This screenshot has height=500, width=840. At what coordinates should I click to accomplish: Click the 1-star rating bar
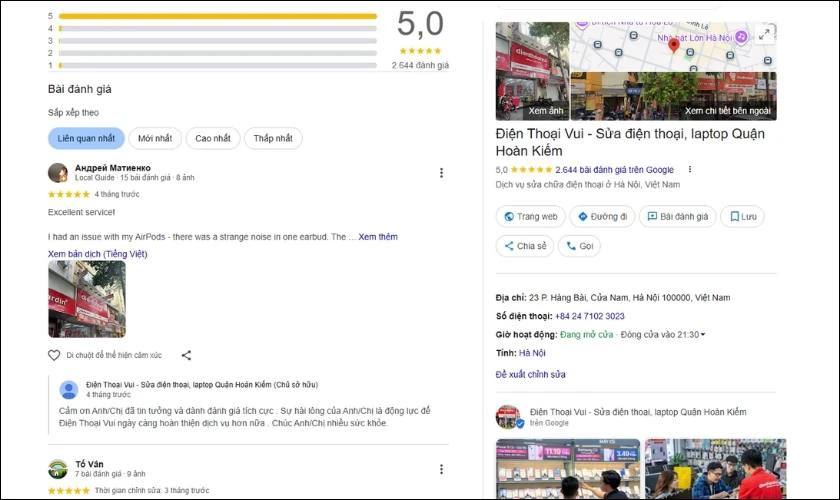tap(218, 65)
